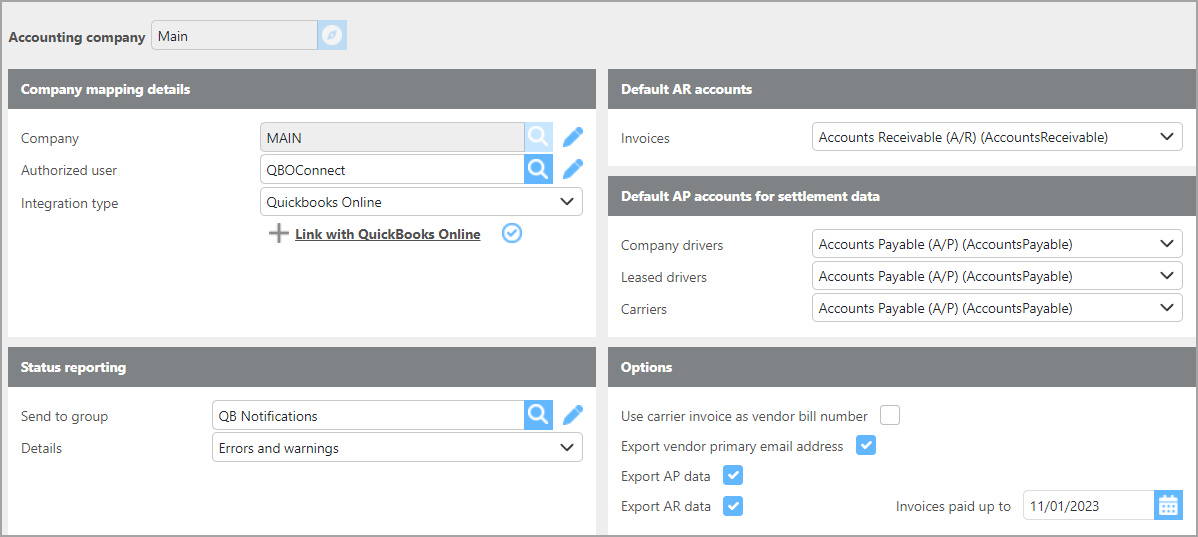The height and width of the screenshot is (537, 1198).
Task: Open the Company drivers AP account dropdown
Action: pyautogui.click(x=997, y=243)
